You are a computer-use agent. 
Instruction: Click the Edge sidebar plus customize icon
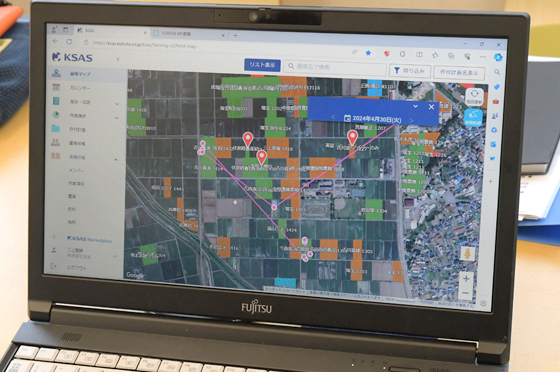[x=491, y=181]
